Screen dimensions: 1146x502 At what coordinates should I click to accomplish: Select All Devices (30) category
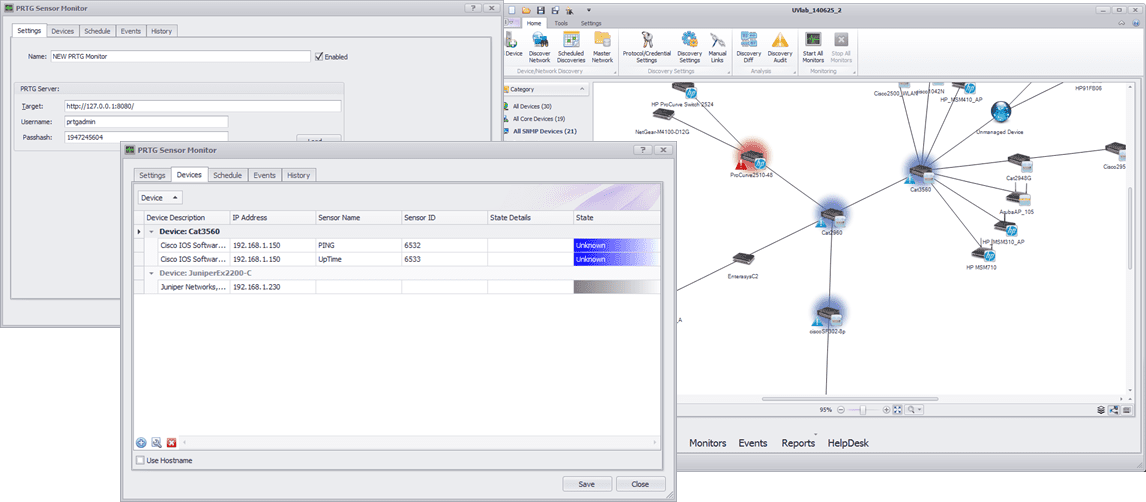[531, 107]
